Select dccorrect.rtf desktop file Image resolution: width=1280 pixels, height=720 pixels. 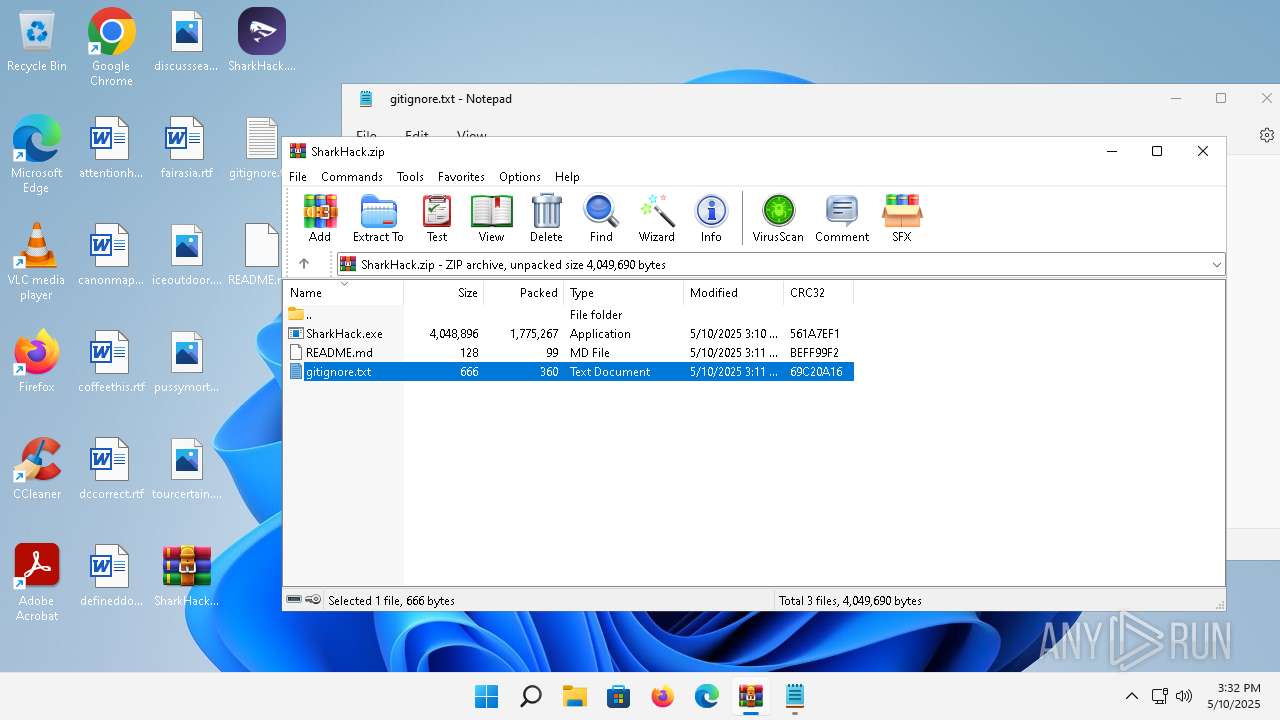[111, 468]
